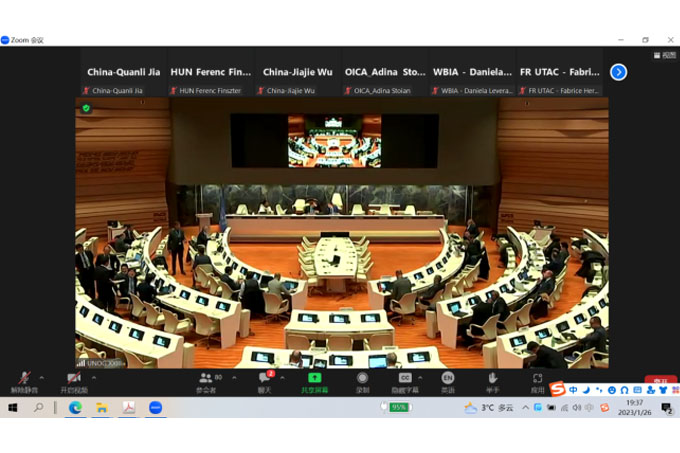Image resolution: width=680 pixels, height=453 pixels.
Task: Select the China-Jiajie Wu participant tile
Action: tap(298, 72)
